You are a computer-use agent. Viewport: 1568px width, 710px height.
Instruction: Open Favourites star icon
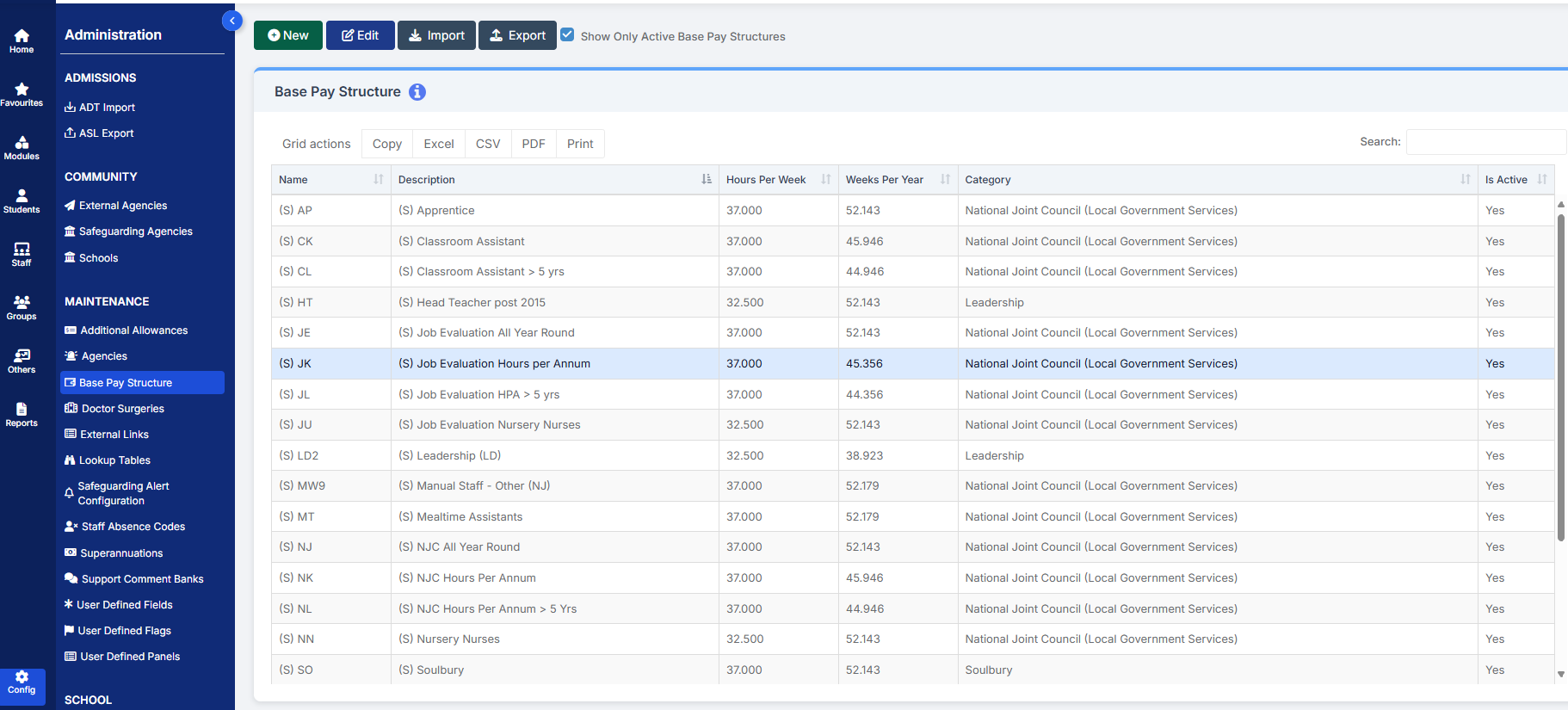coord(22,94)
